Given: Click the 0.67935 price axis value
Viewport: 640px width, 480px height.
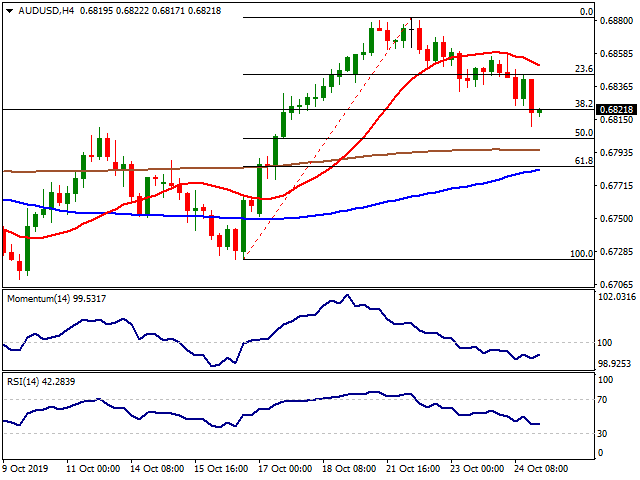Looking at the screenshot, I should coord(617,153).
